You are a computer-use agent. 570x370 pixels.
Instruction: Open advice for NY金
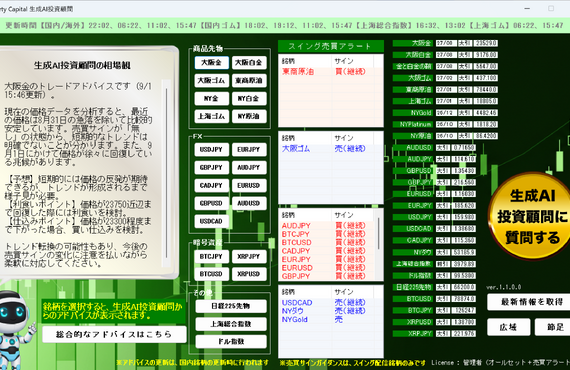(x=212, y=98)
